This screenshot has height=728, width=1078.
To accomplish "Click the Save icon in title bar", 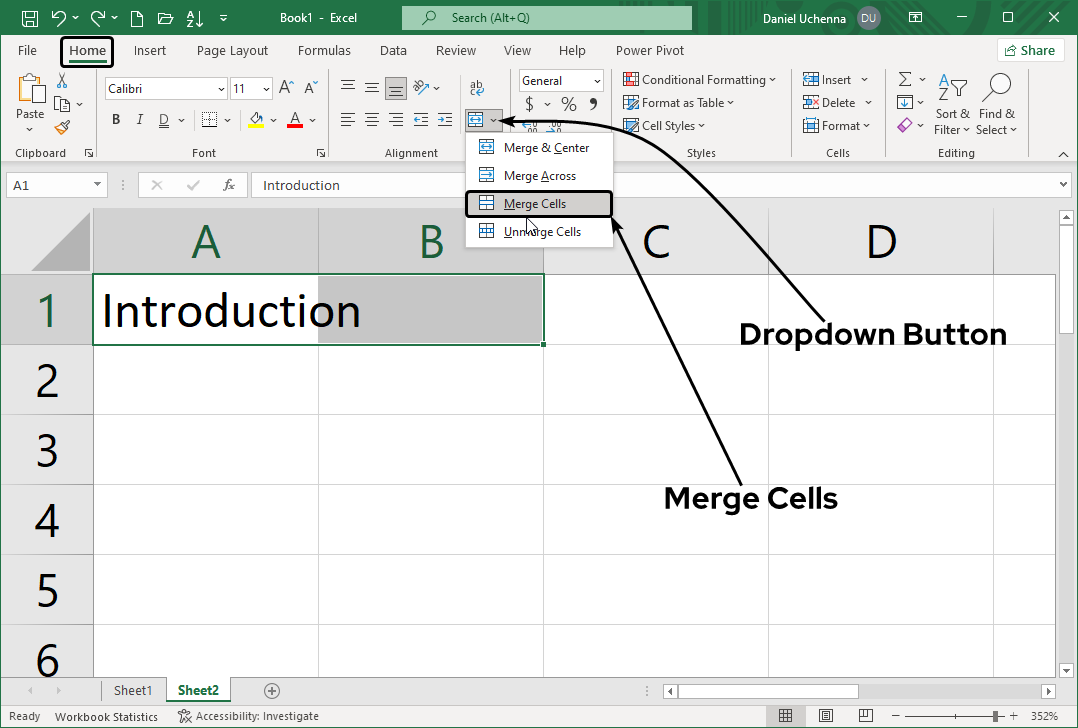I will [30, 18].
